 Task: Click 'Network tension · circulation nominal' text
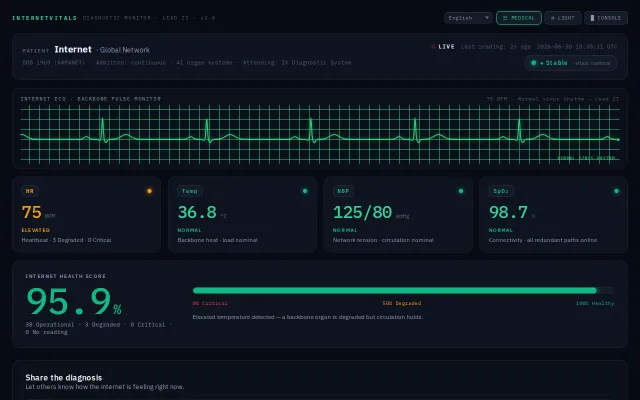383,240
